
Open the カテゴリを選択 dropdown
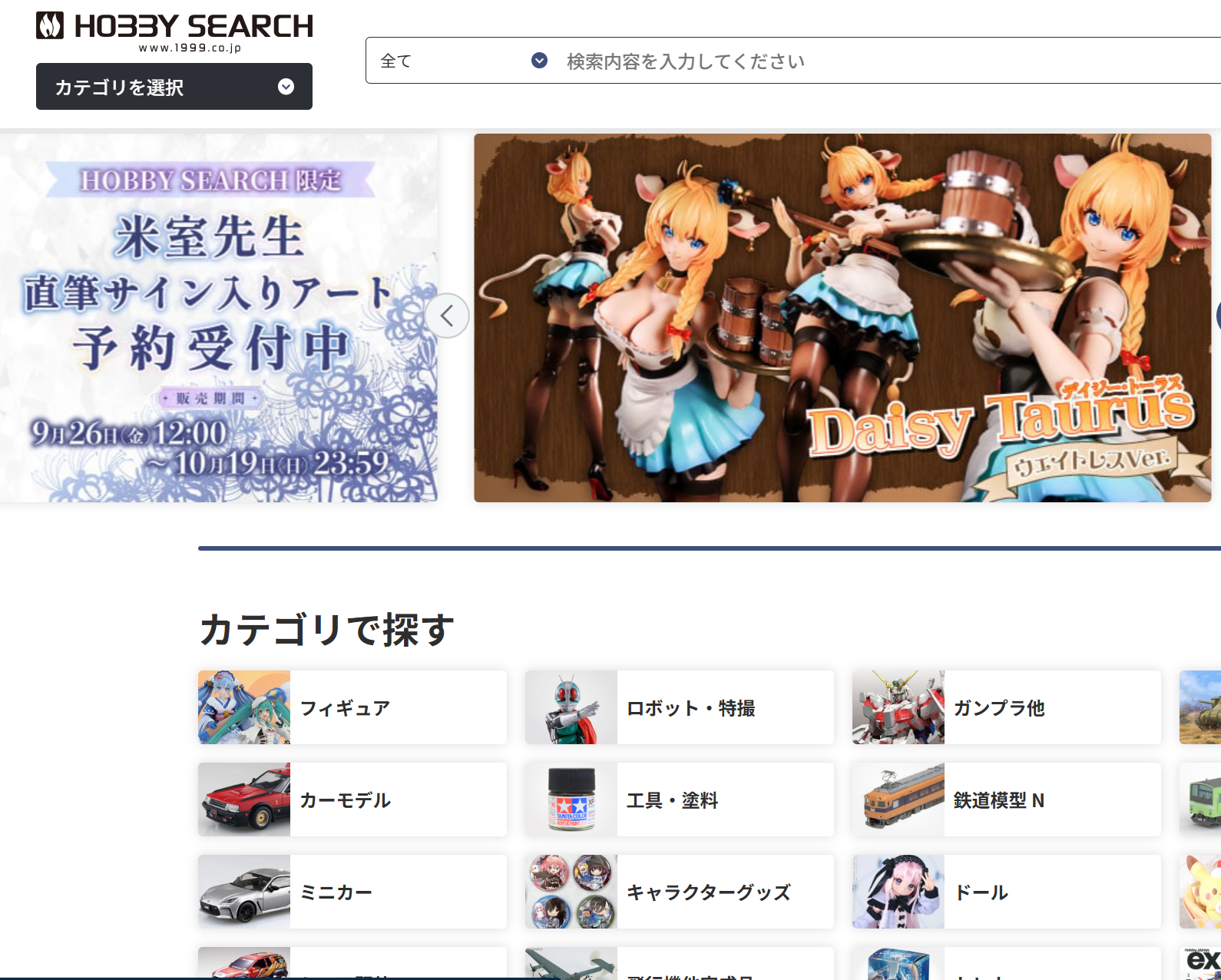tap(174, 87)
